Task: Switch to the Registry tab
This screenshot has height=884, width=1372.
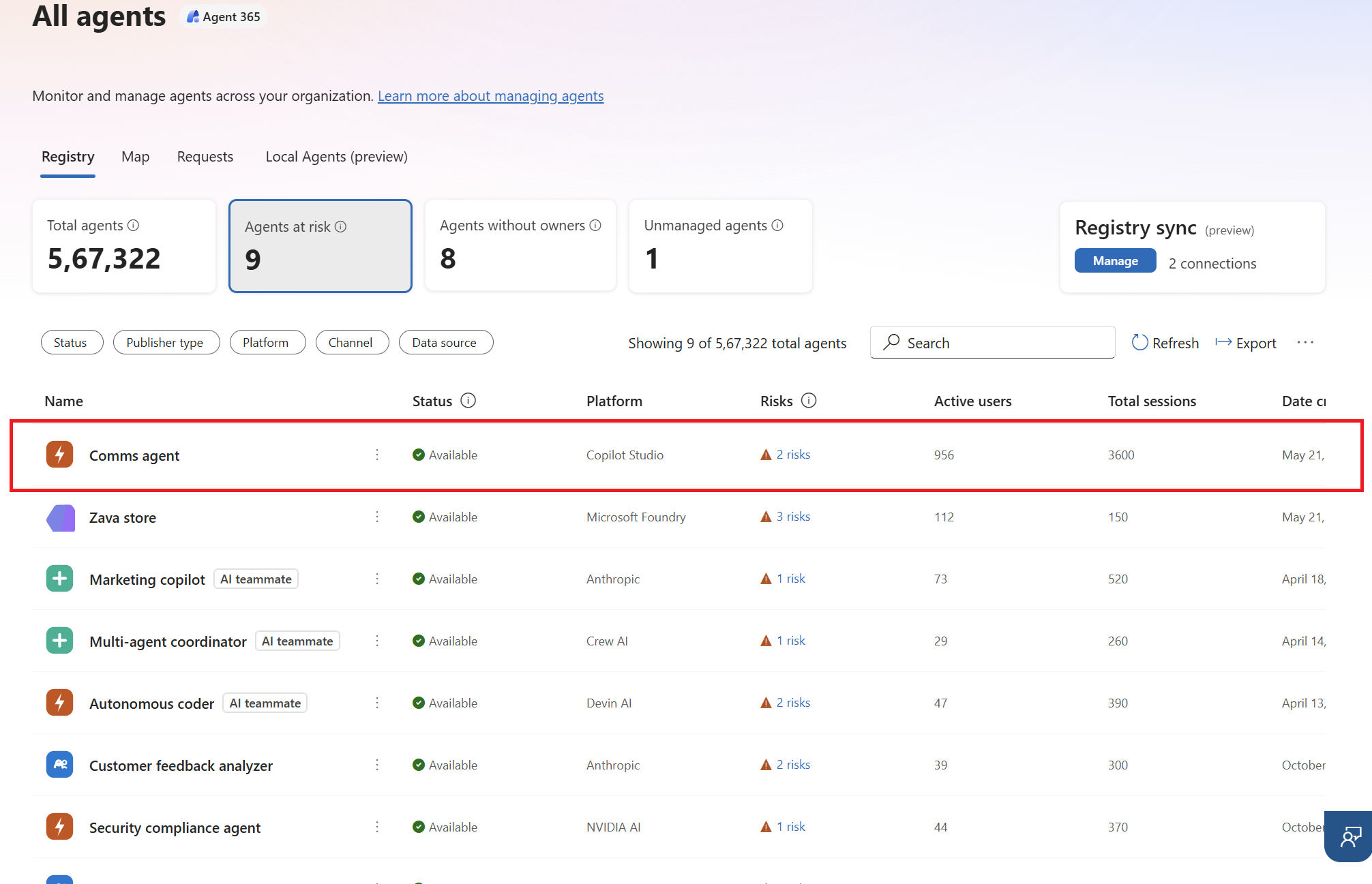Action: coord(68,157)
